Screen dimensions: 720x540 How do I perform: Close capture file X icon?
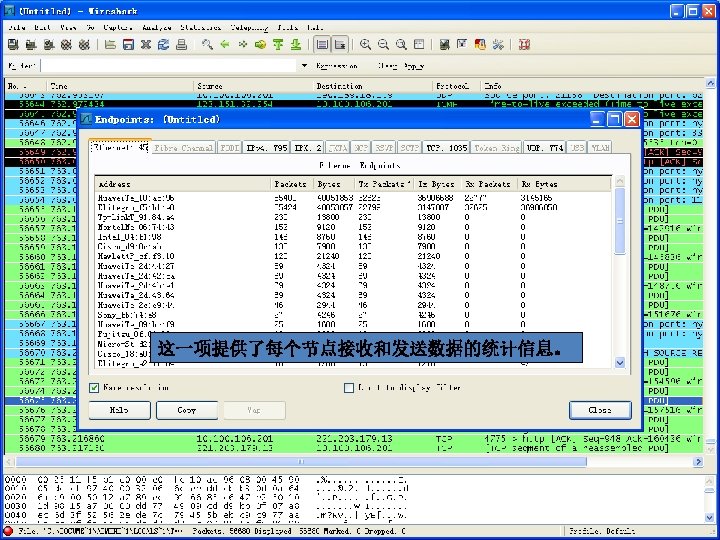click(x=146, y=45)
